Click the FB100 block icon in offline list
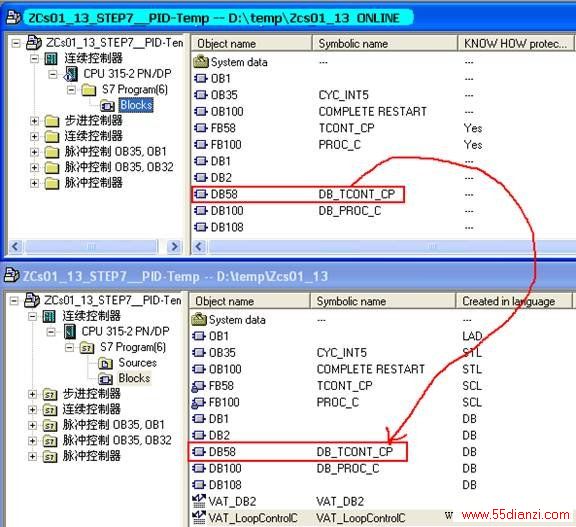The image size is (576, 527). pyautogui.click(x=199, y=402)
